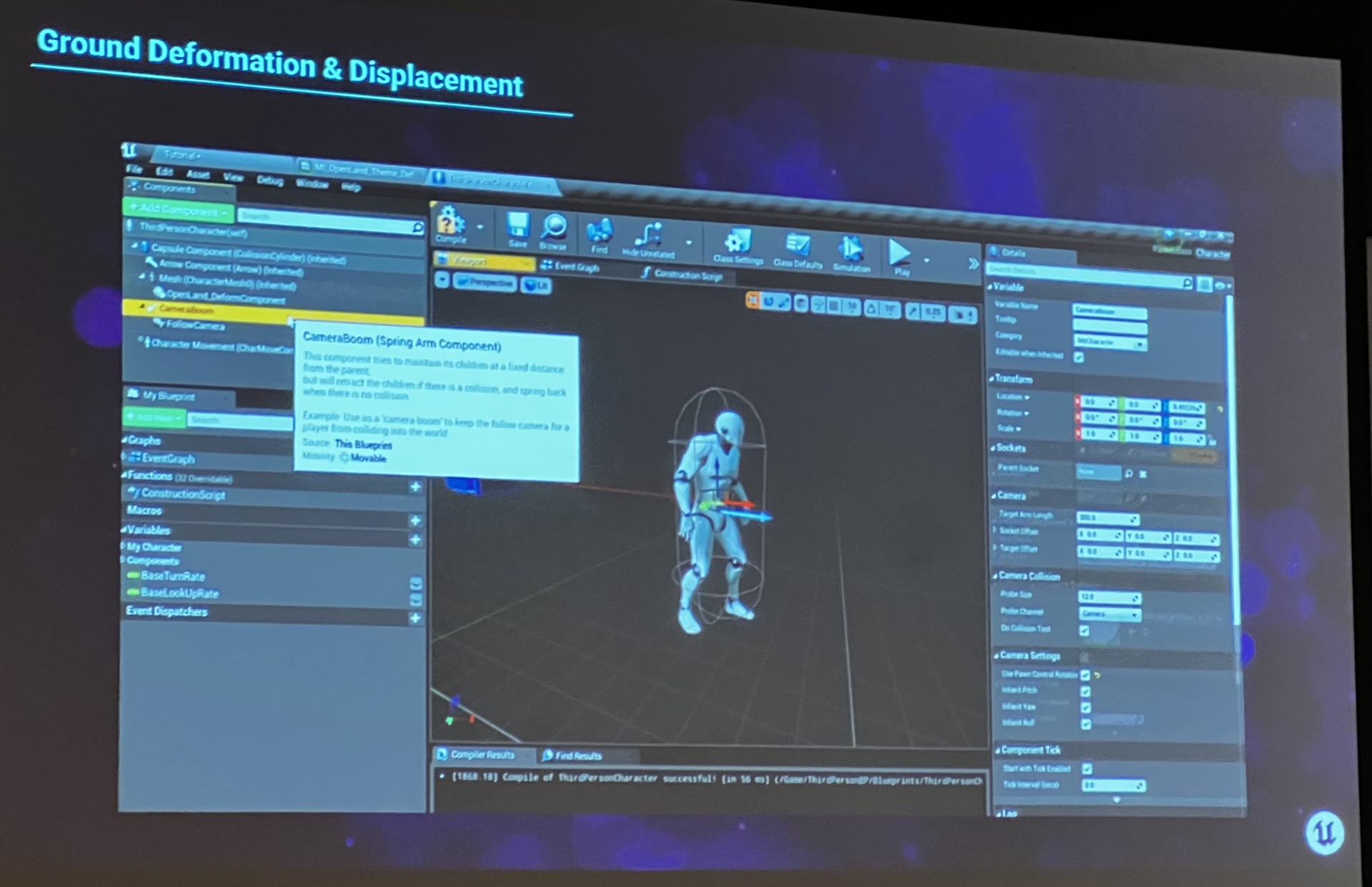Toggle Editable when Inherited checkbox

(1078, 357)
